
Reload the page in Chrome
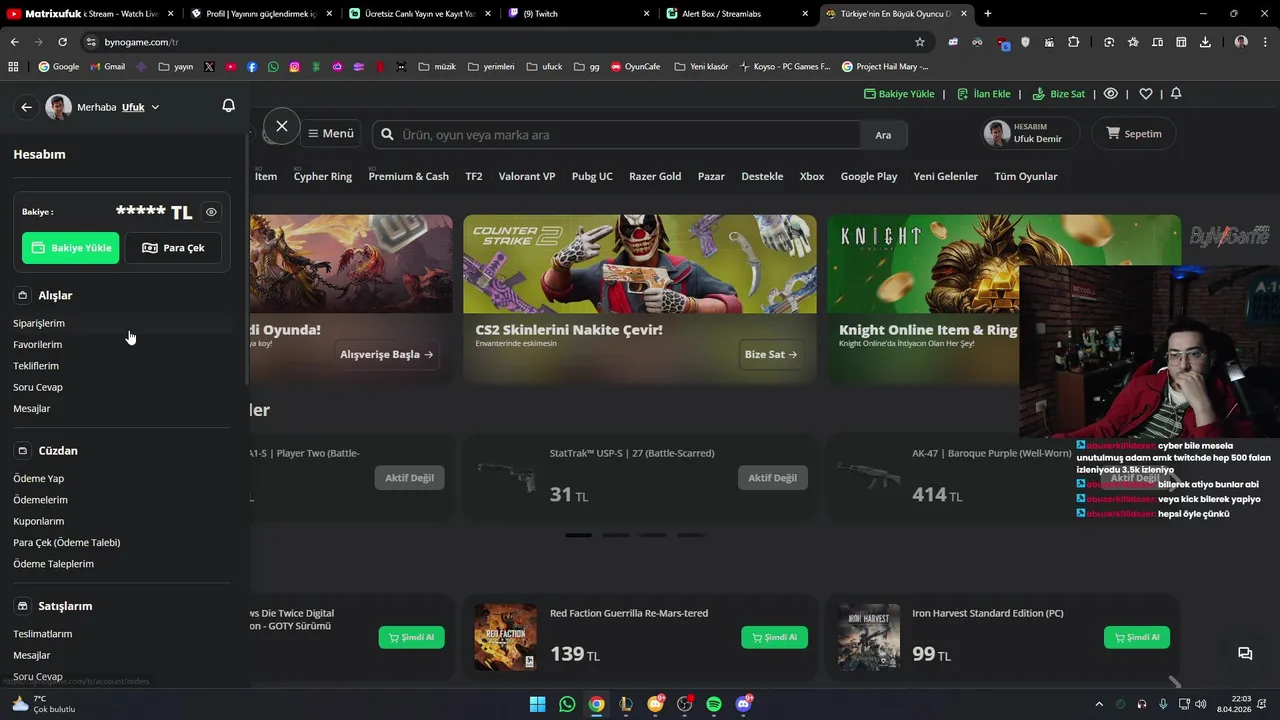(x=62, y=42)
